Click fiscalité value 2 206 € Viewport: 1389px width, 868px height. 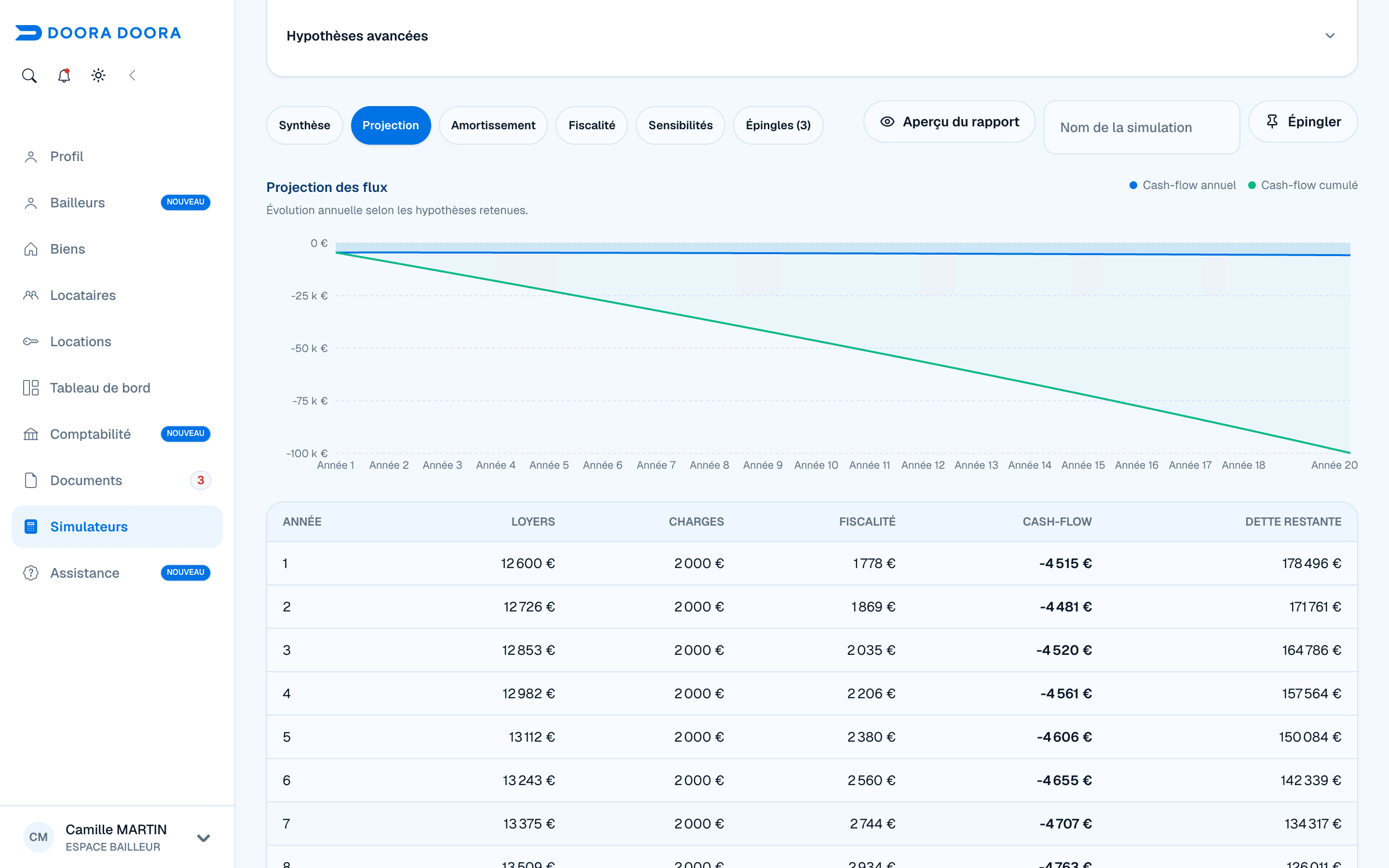tap(872, 693)
